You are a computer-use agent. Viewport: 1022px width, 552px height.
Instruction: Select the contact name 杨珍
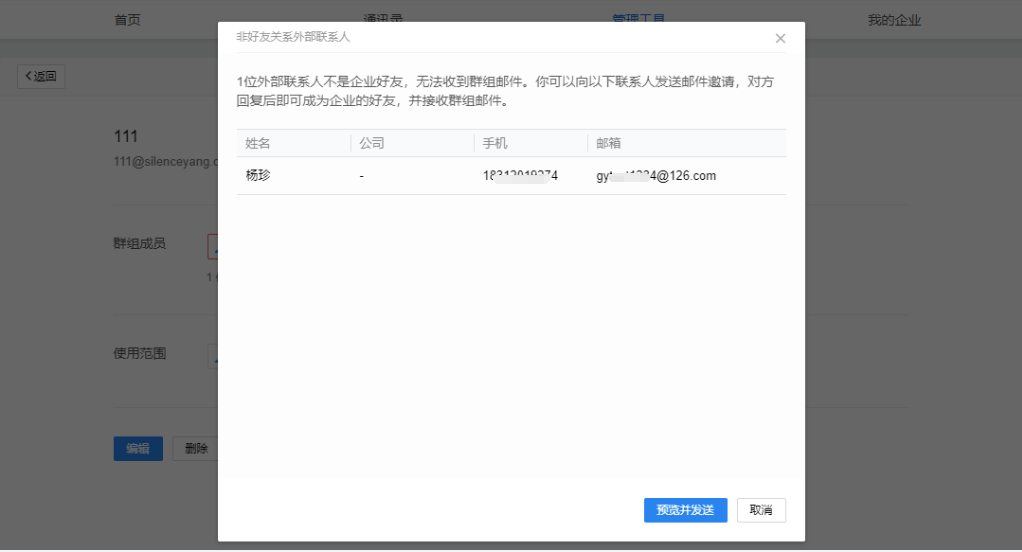point(258,176)
